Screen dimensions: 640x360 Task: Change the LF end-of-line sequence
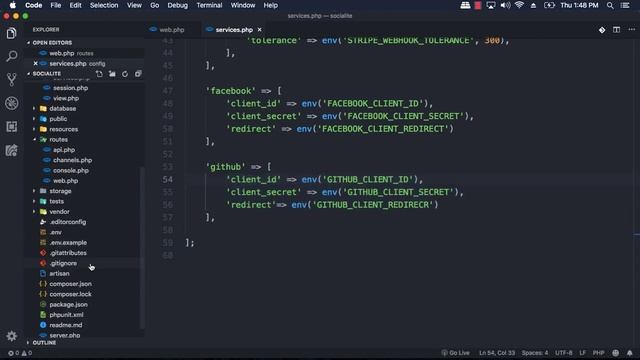click(x=582, y=353)
